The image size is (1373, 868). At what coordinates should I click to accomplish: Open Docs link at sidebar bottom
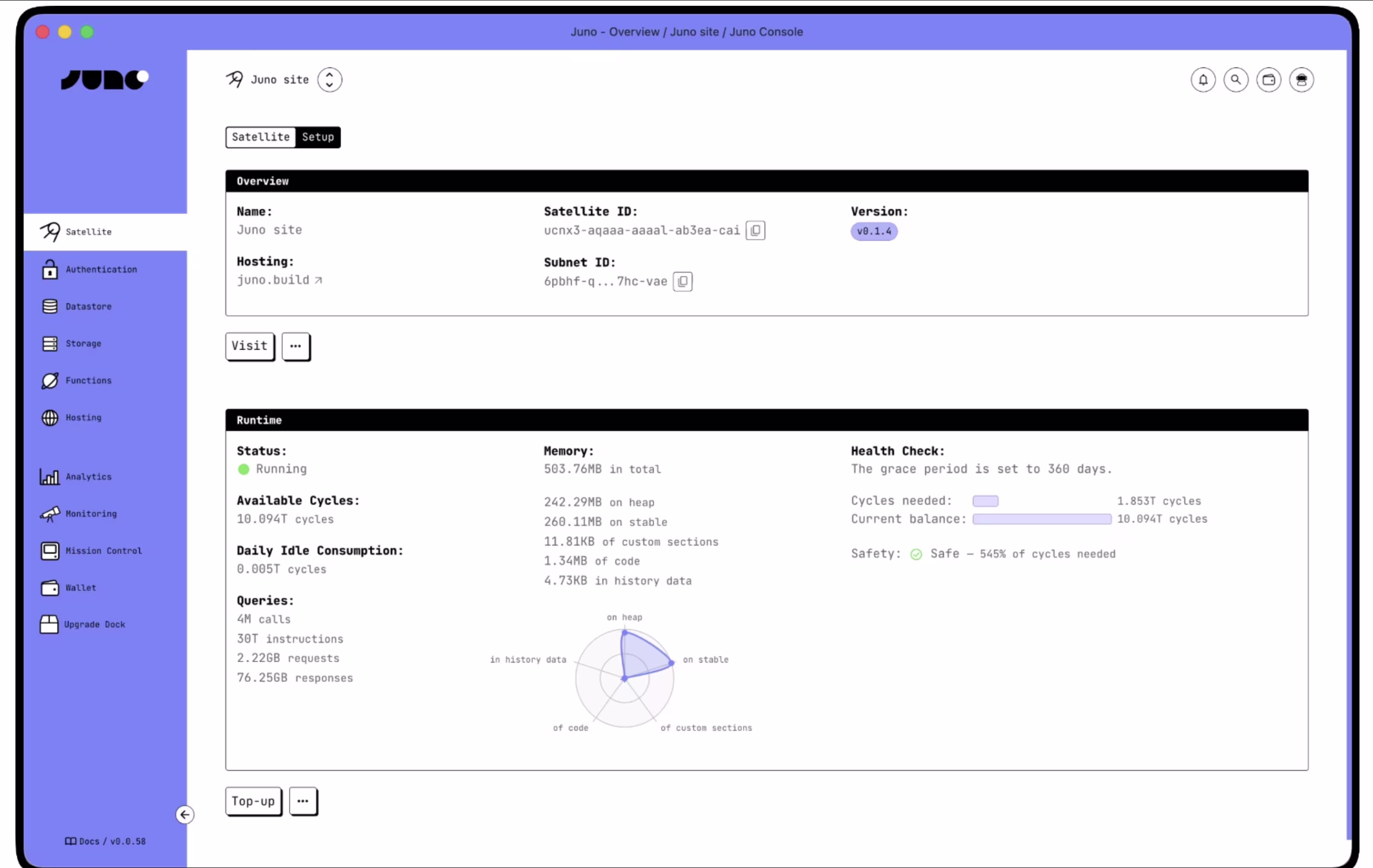click(88, 841)
